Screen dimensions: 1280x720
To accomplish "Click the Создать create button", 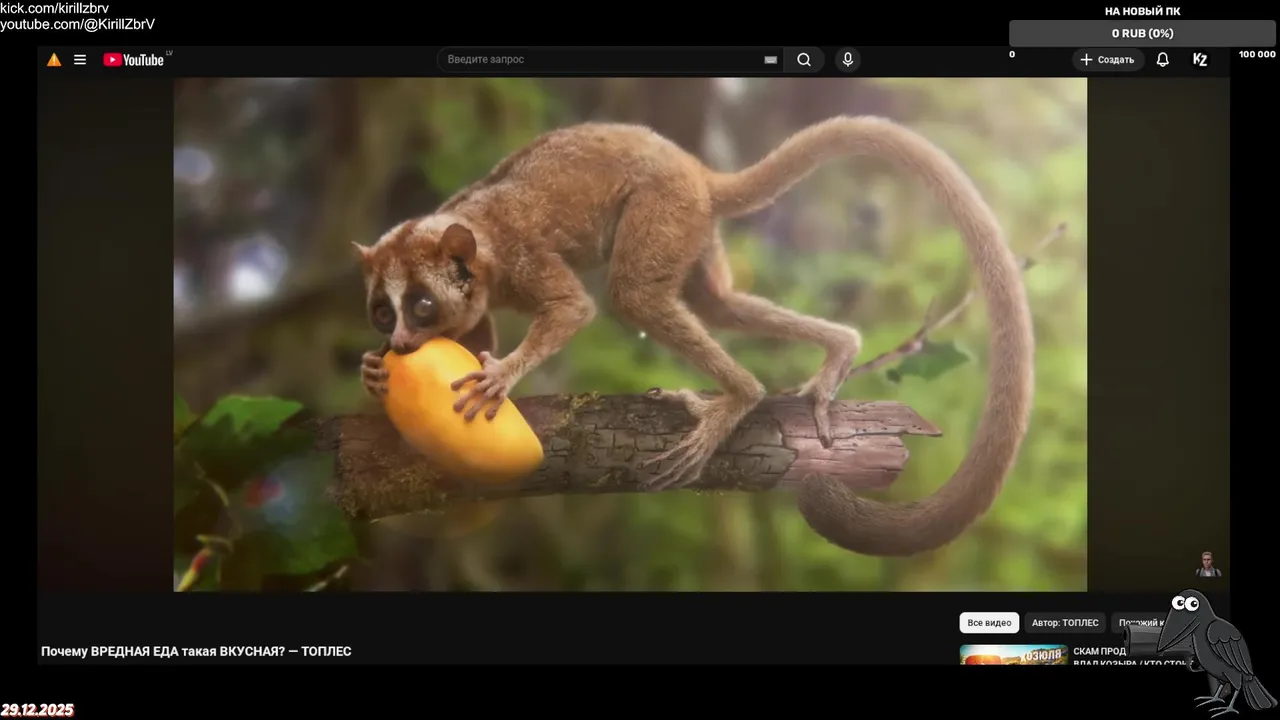I will tap(1108, 60).
